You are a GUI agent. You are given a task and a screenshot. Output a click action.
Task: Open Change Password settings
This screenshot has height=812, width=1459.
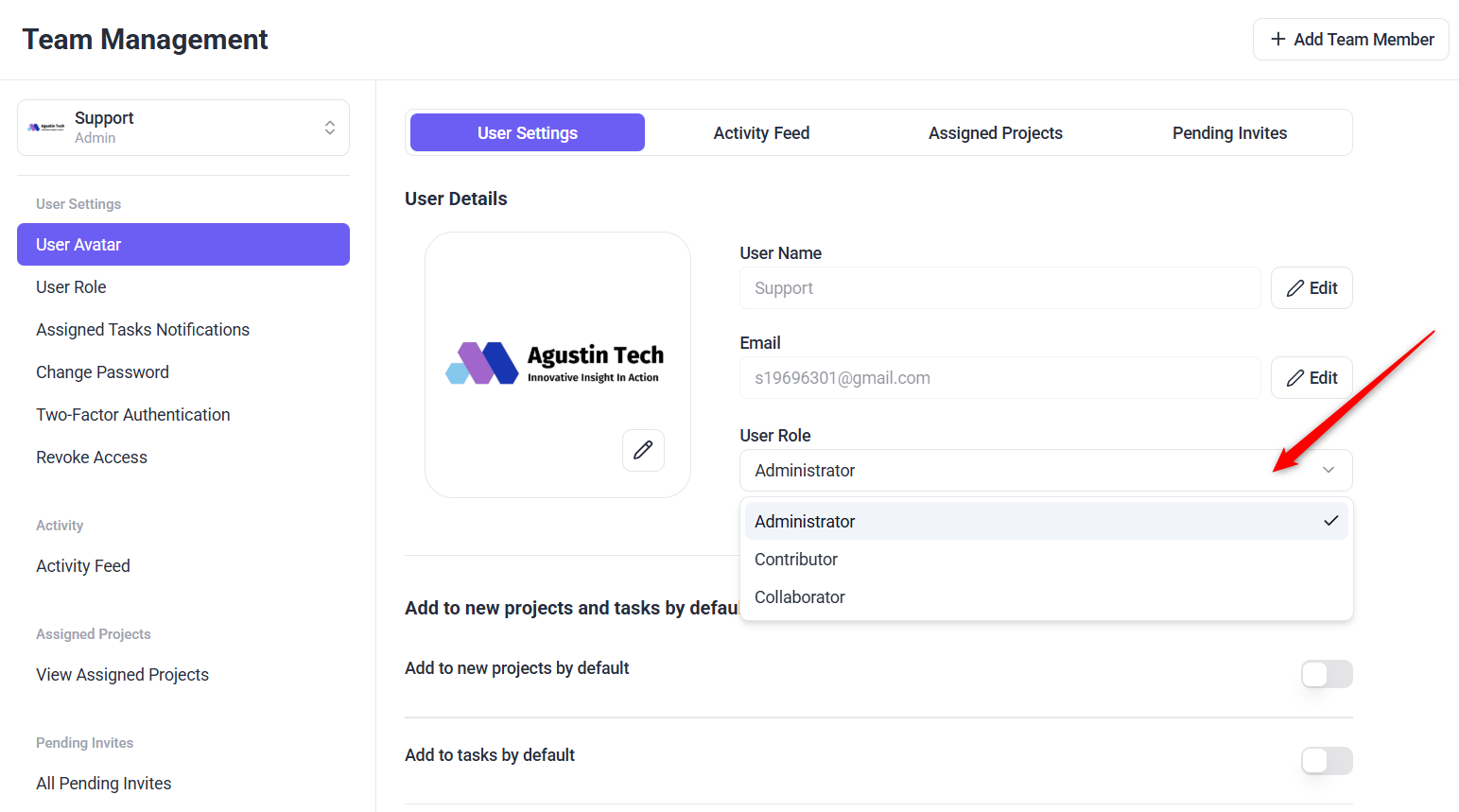[x=102, y=372]
